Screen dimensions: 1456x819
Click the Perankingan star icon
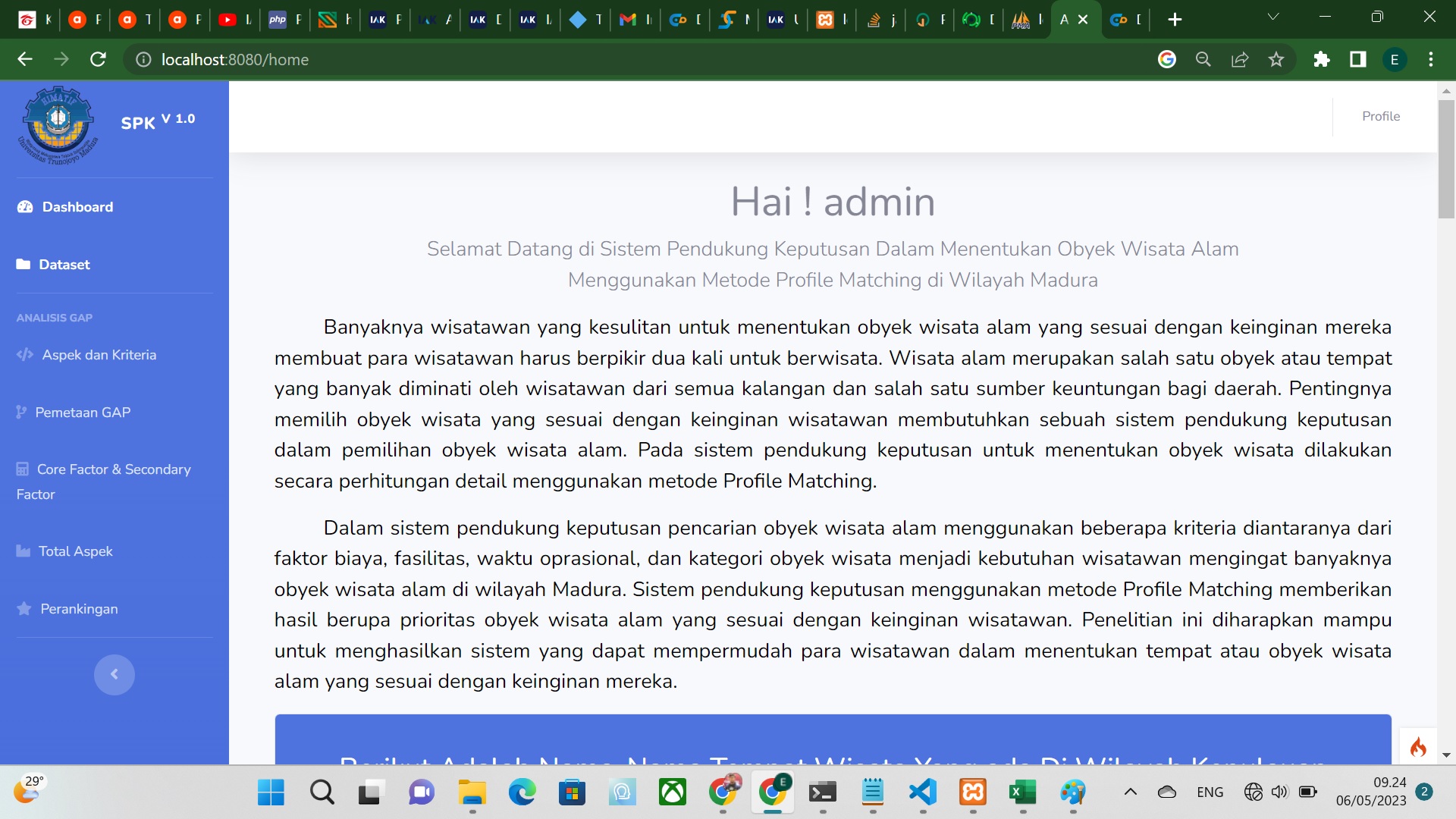pyautogui.click(x=24, y=609)
